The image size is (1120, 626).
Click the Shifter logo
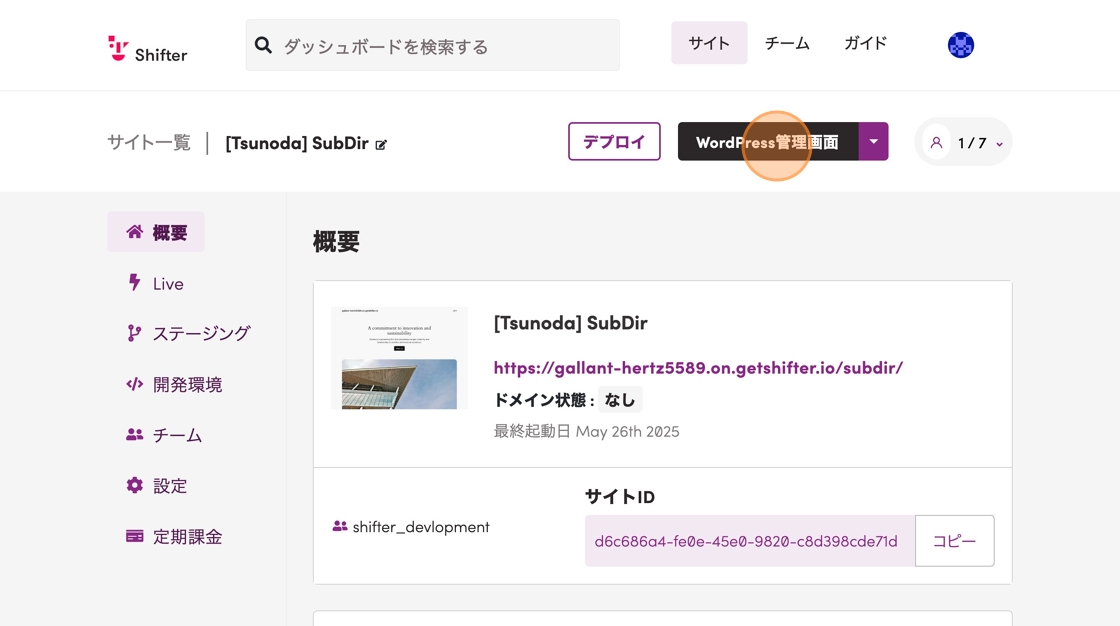147,49
